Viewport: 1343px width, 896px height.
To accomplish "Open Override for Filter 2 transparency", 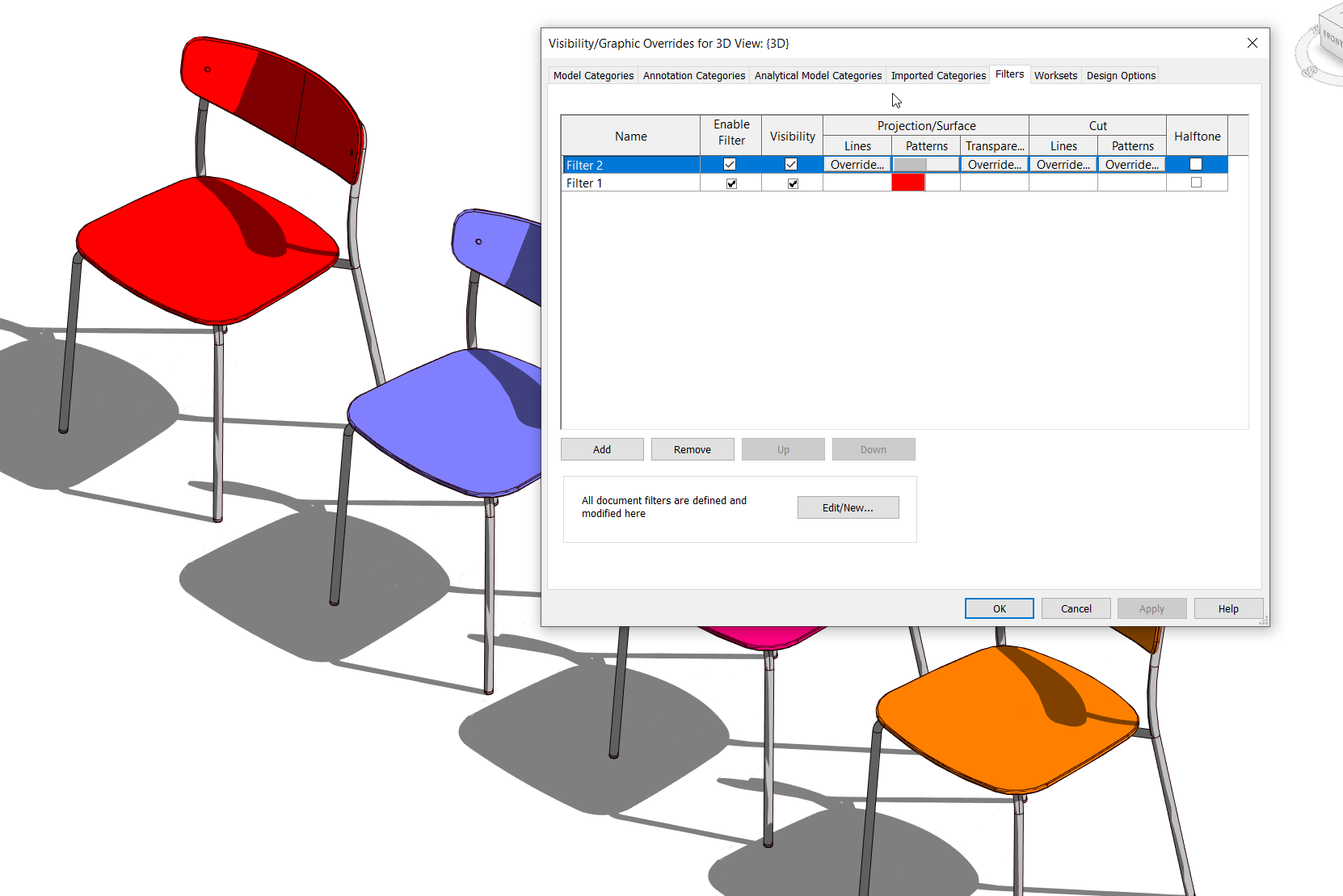I will 994,164.
